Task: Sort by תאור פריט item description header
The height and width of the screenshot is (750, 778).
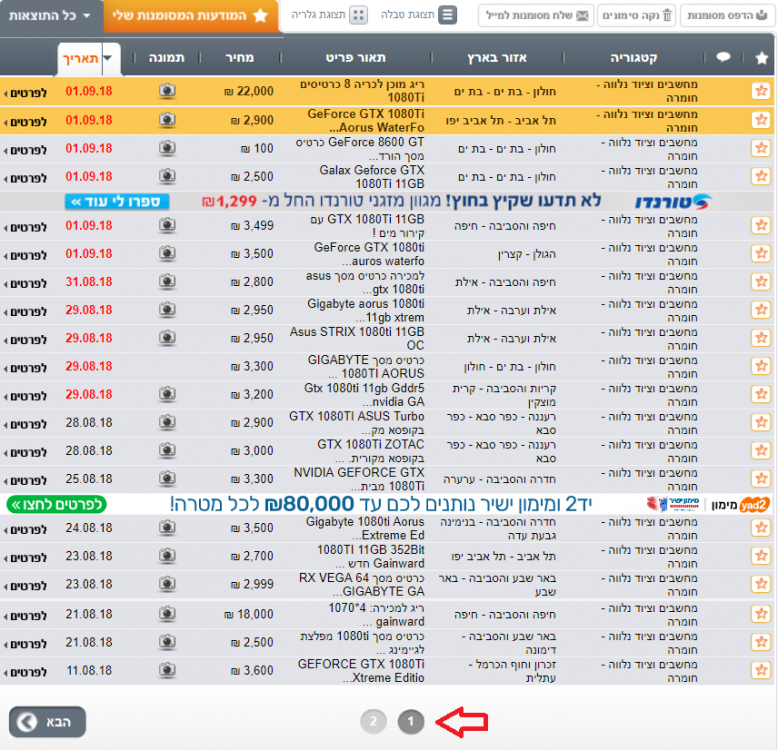Action: pos(355,58)
